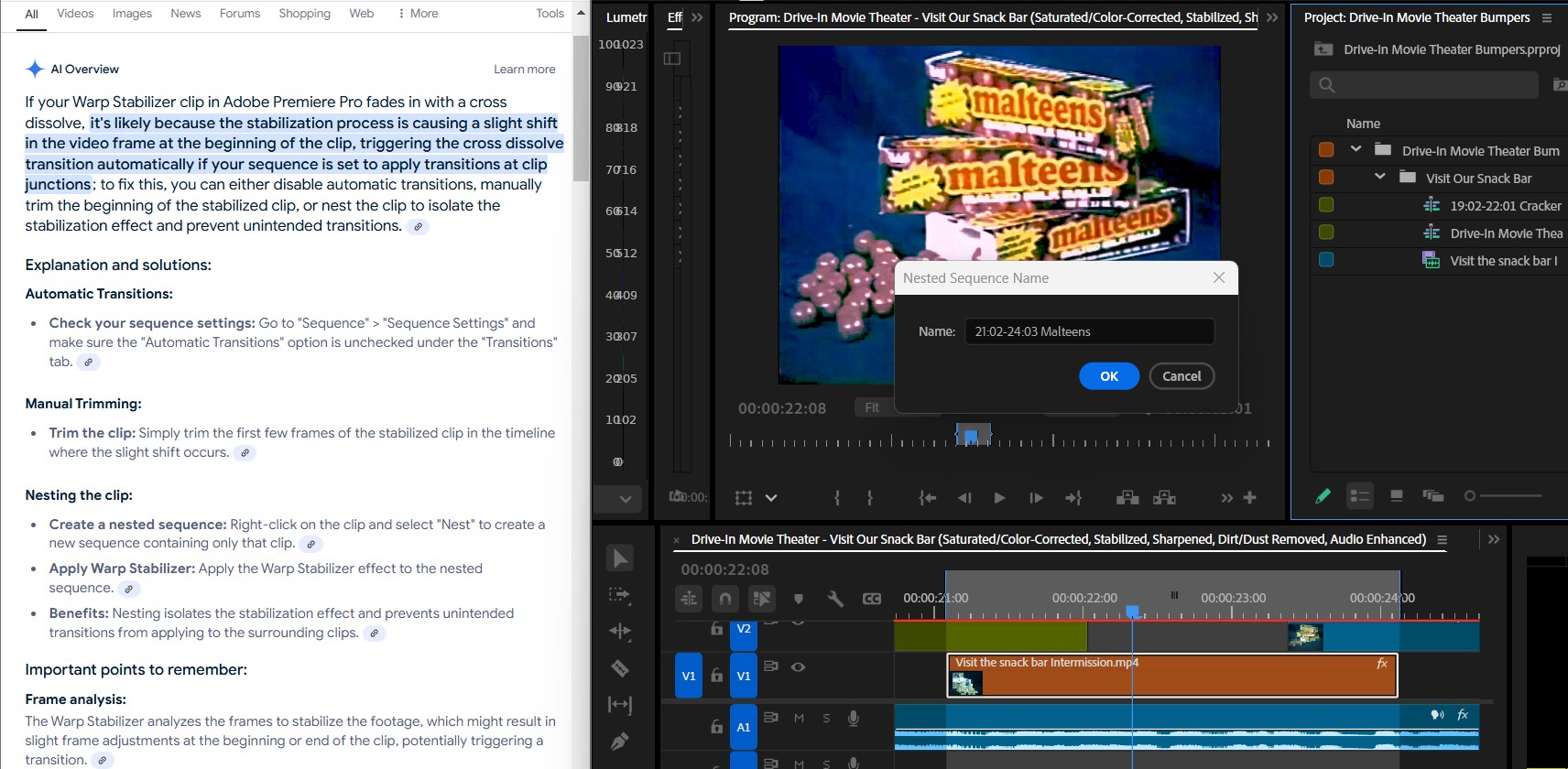Screen dimensions: 1568x769
Task: Toggle snap in timeline
Action: point(725,599)
